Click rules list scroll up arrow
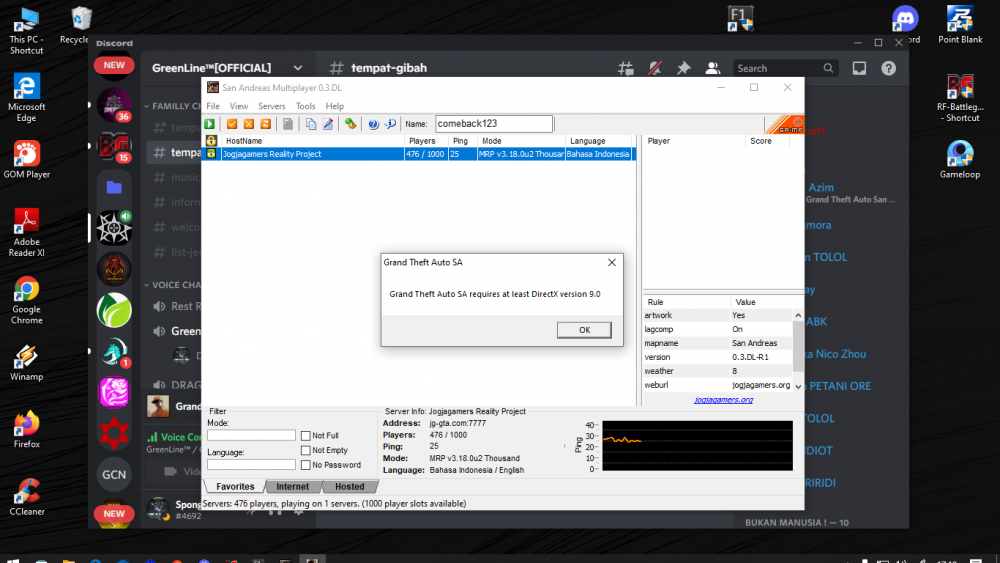Image resolution: width=1000 pixels, height=563 pixels. coord(798,316)
